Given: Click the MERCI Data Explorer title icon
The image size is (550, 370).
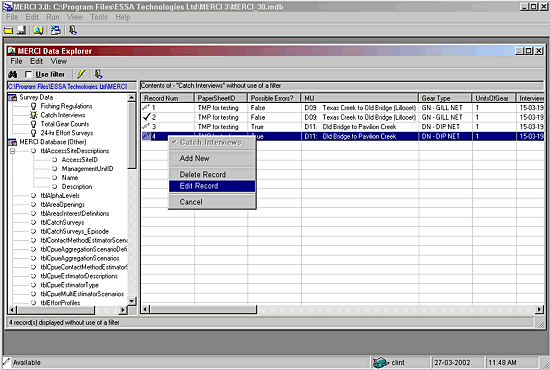Looking at the screenshot, I should (12, 51).
